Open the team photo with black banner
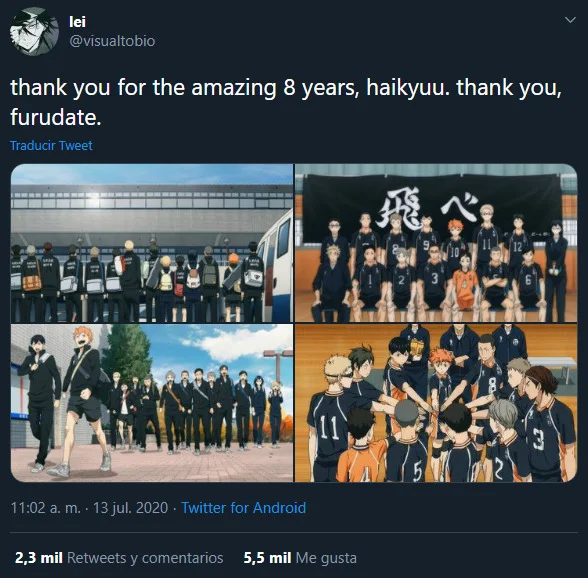 point(436,243)
